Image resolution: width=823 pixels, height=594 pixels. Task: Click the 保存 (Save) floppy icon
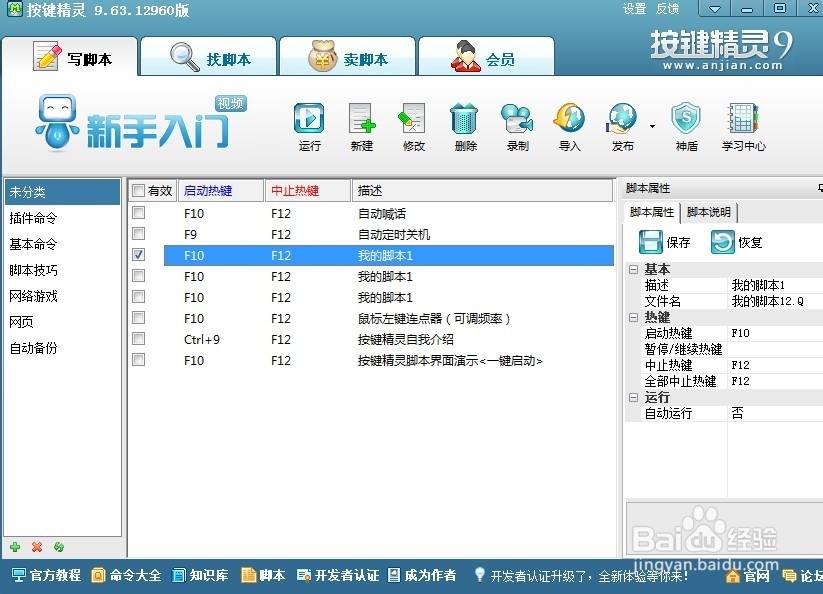pos(651,242)
